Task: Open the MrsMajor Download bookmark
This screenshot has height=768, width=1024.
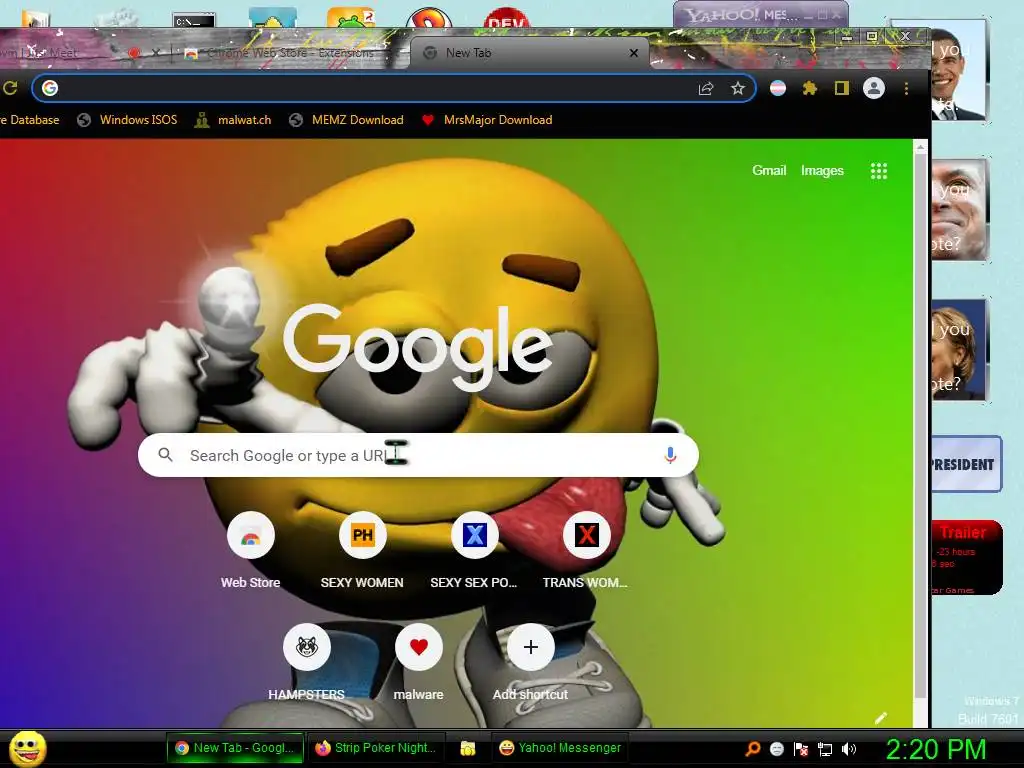Action: click(487, 120)
